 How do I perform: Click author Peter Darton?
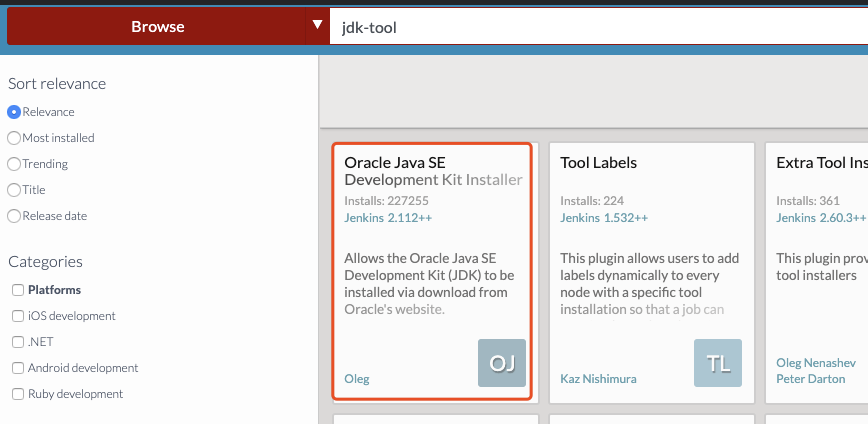pos(810,379)
